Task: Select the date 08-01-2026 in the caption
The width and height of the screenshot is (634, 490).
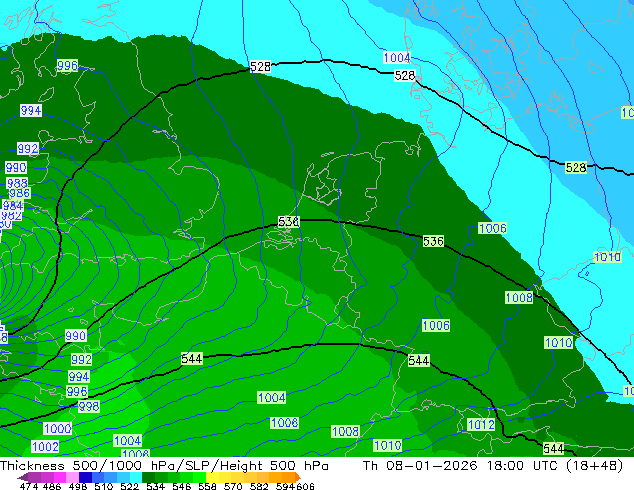Action: (432, 466)
